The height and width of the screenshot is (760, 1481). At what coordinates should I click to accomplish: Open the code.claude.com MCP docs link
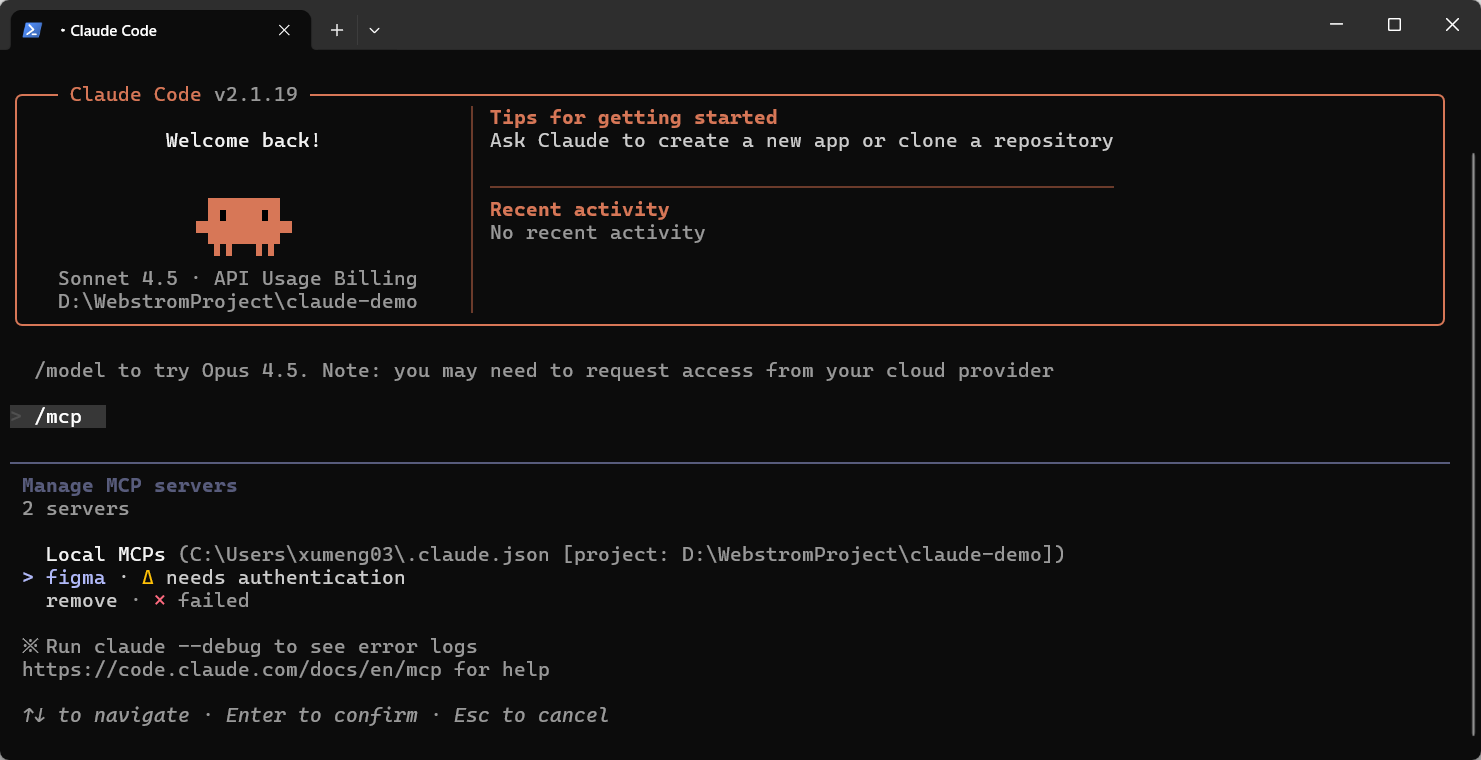(232, 669)
